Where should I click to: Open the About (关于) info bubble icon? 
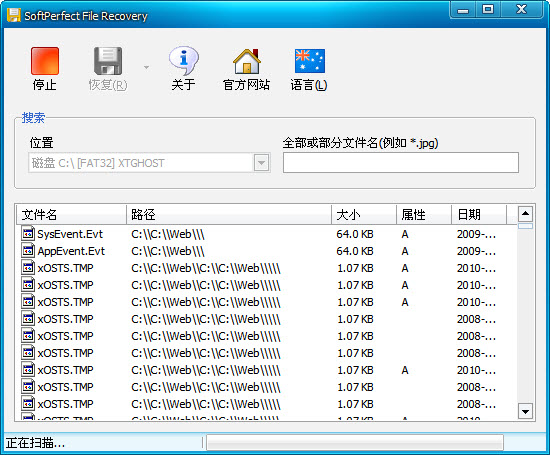coord(183,60)
